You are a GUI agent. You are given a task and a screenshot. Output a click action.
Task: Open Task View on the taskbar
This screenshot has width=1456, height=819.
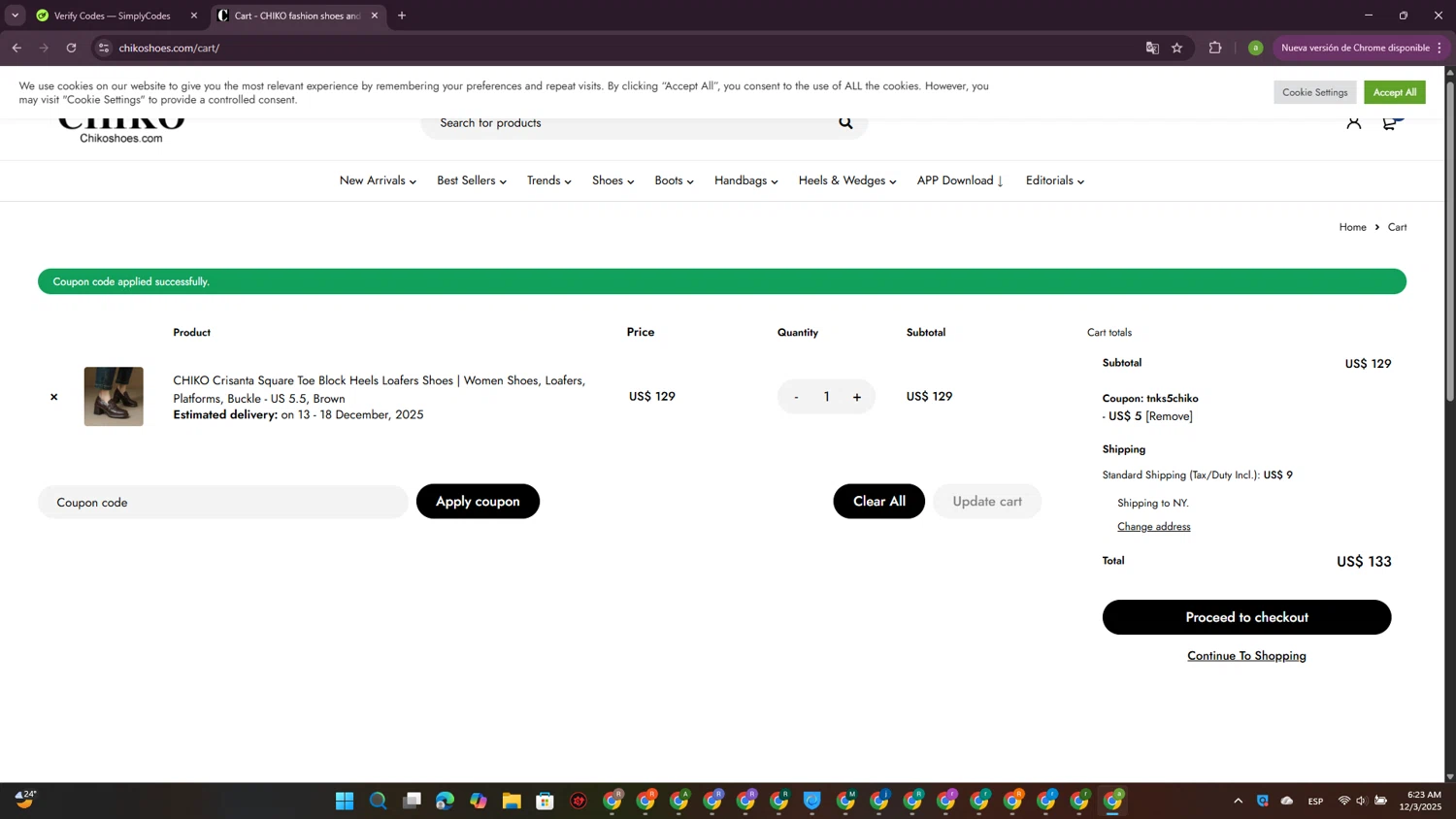pos(412,801)
